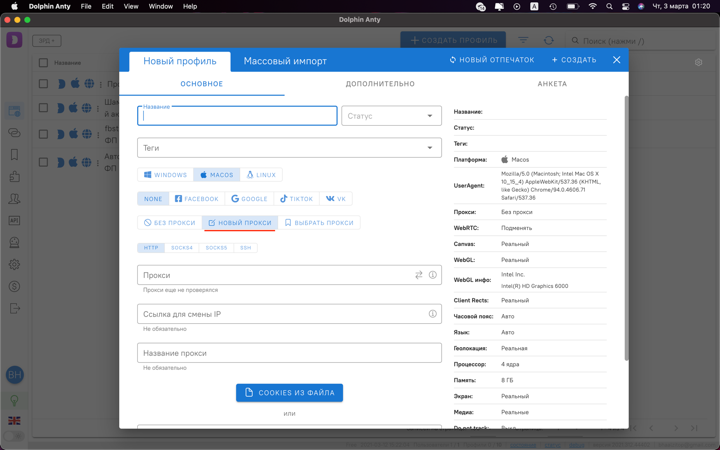Open the API icon in the sidebar
Image resolution: width=720 pixels, height=450 pixels.
[14, 220]
